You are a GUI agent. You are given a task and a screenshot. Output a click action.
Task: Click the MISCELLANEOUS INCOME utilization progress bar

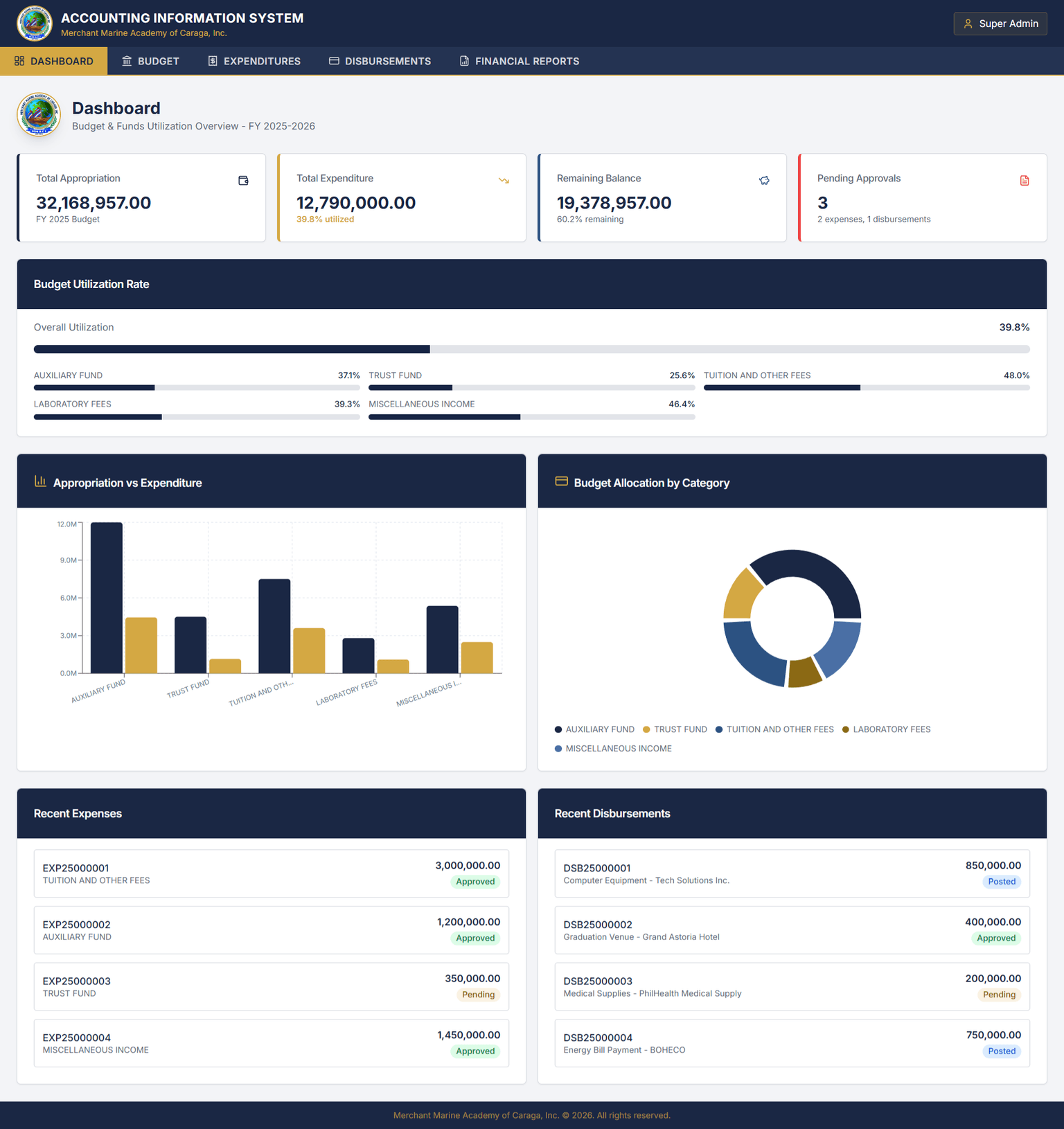(532, 417)
